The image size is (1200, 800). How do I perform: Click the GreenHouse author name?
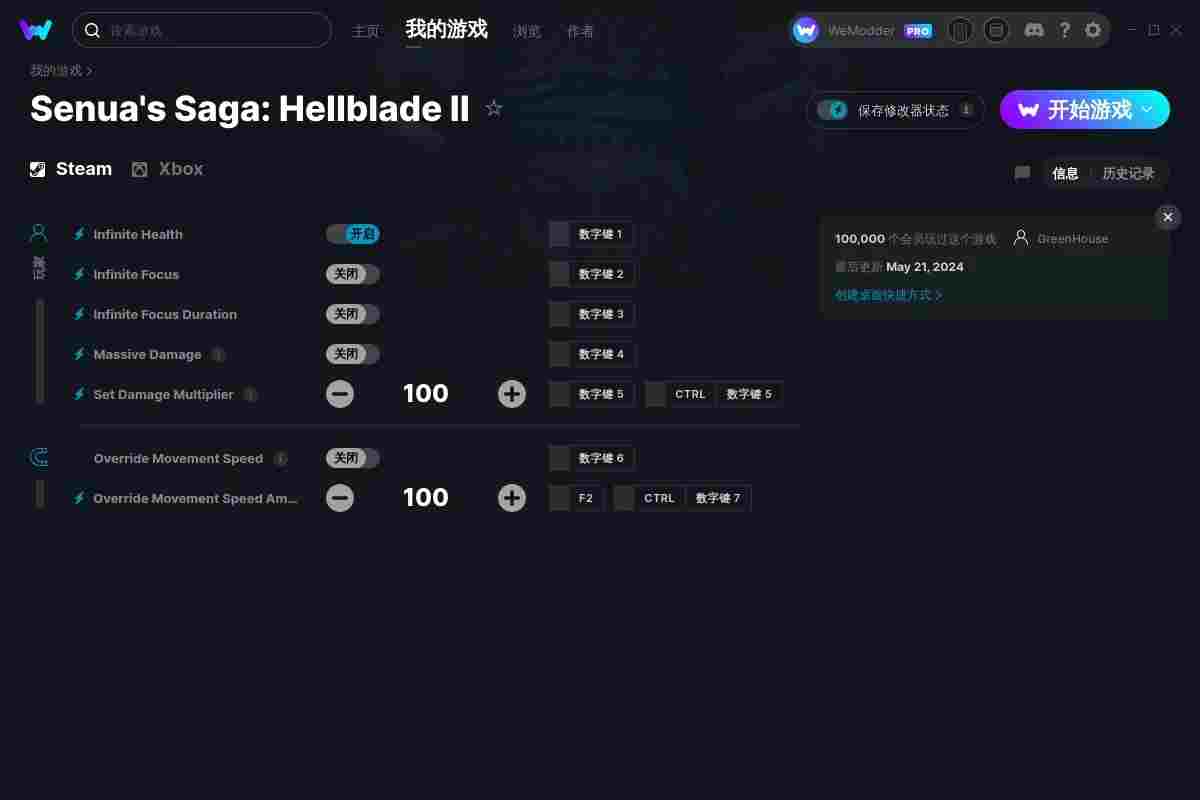(x=1072, y=239)
